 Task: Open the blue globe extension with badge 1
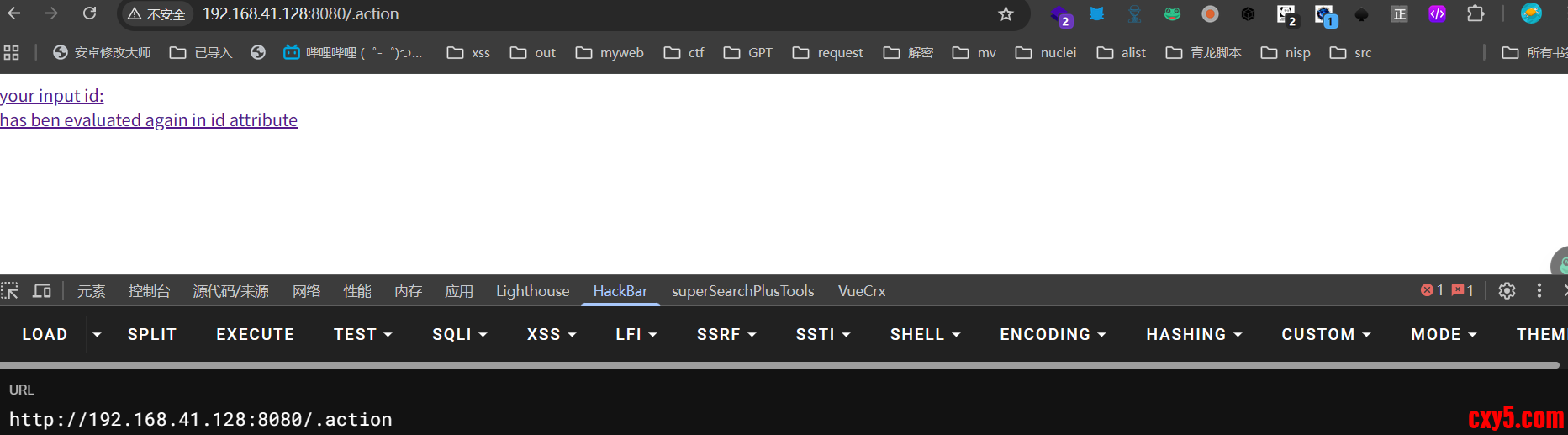point(1325,14)
